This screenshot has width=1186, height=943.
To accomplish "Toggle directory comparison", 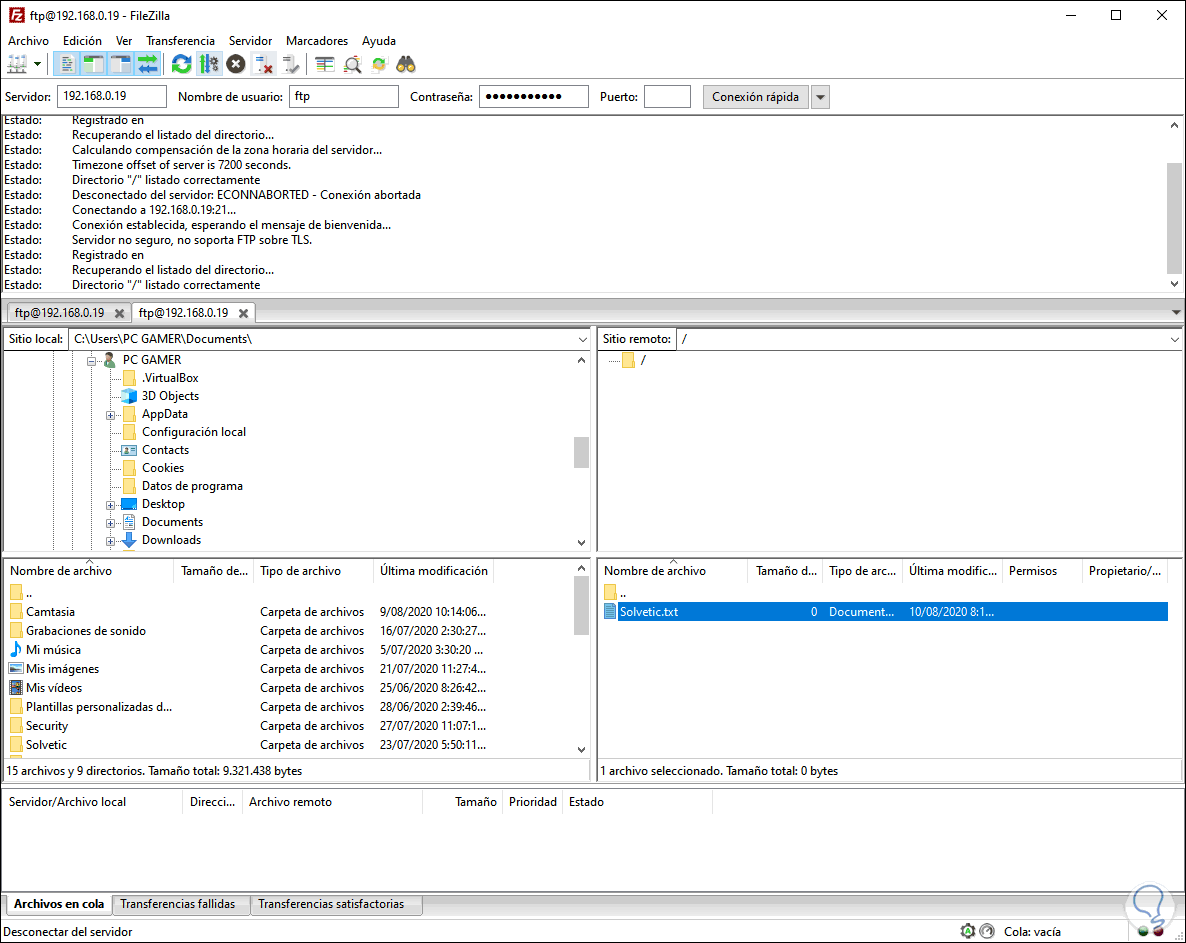I will click(x=352, y=64).
